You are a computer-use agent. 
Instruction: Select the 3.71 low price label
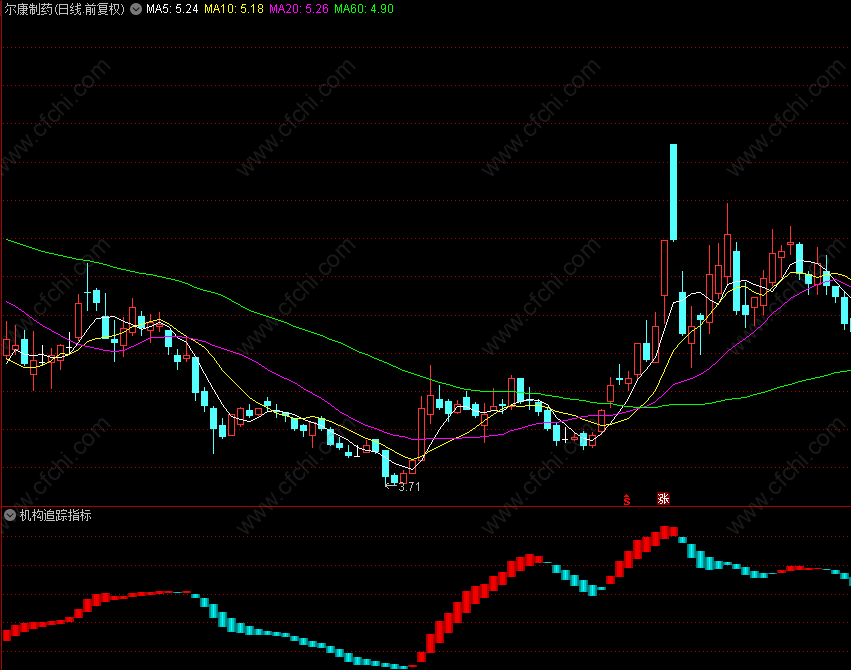pyautogui.click(x=409, y=487)
